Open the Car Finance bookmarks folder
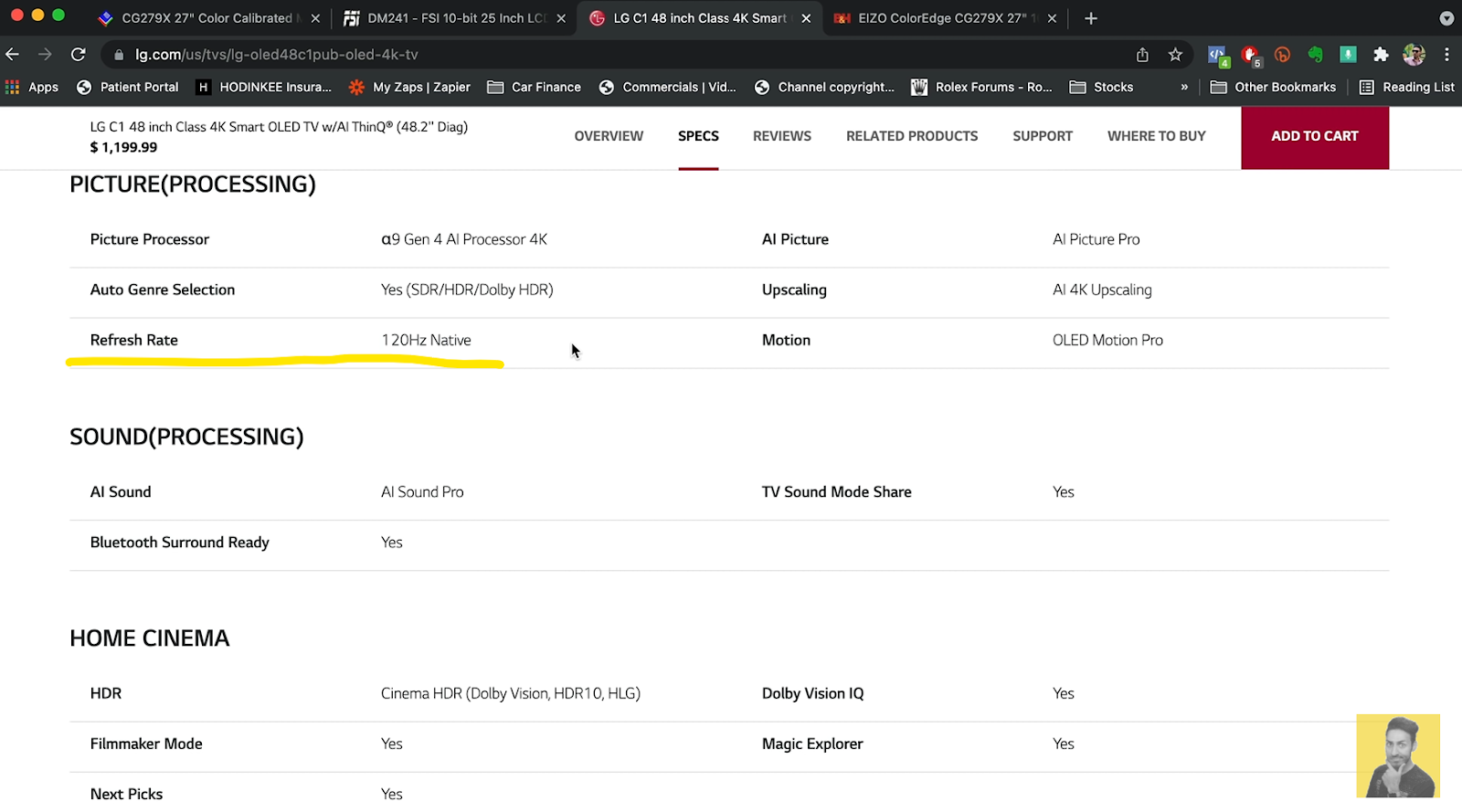 (534, 87)
